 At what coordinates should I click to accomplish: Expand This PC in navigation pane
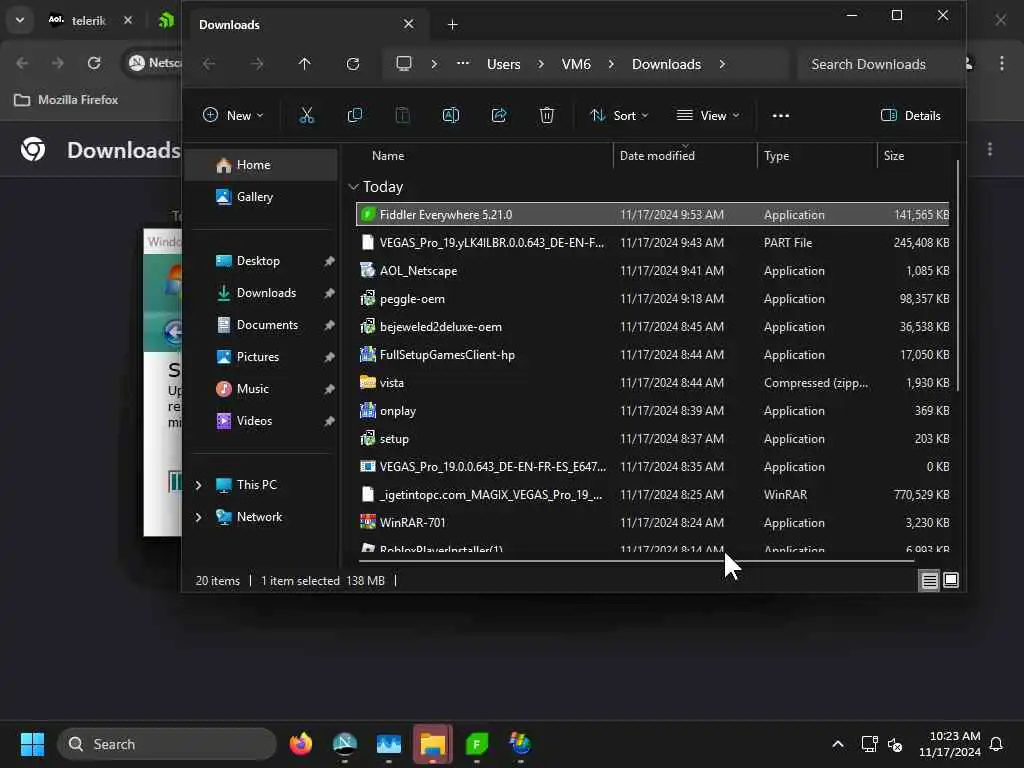pyautogui.click(x=199, y=485)
